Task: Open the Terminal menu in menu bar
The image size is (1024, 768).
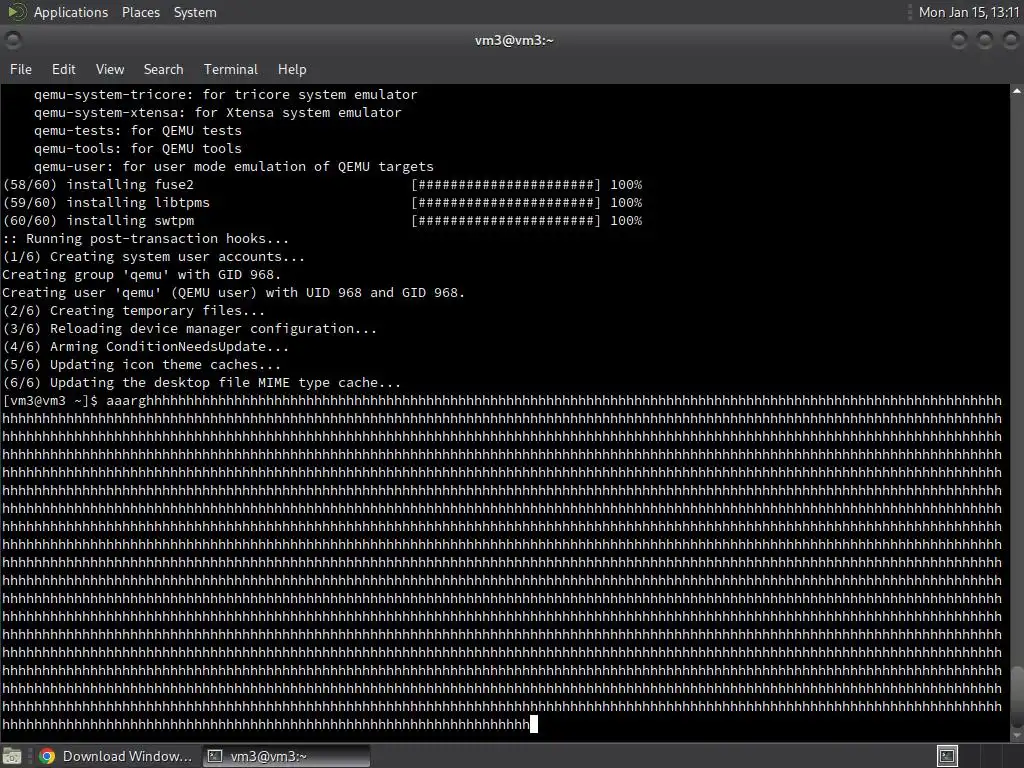Action: click(x=231, y=69)
